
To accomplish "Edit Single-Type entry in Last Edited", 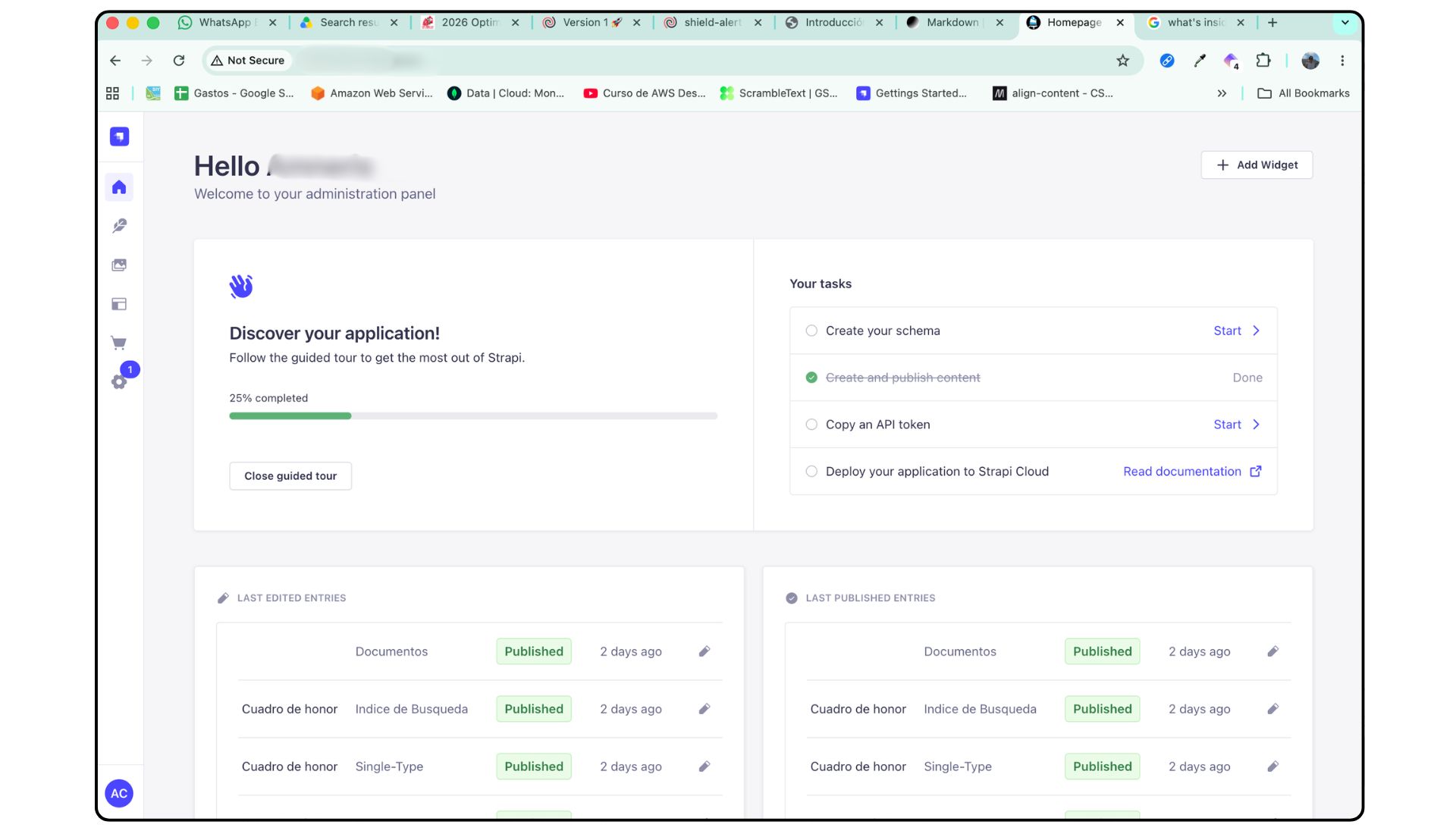I will [704, 767].
